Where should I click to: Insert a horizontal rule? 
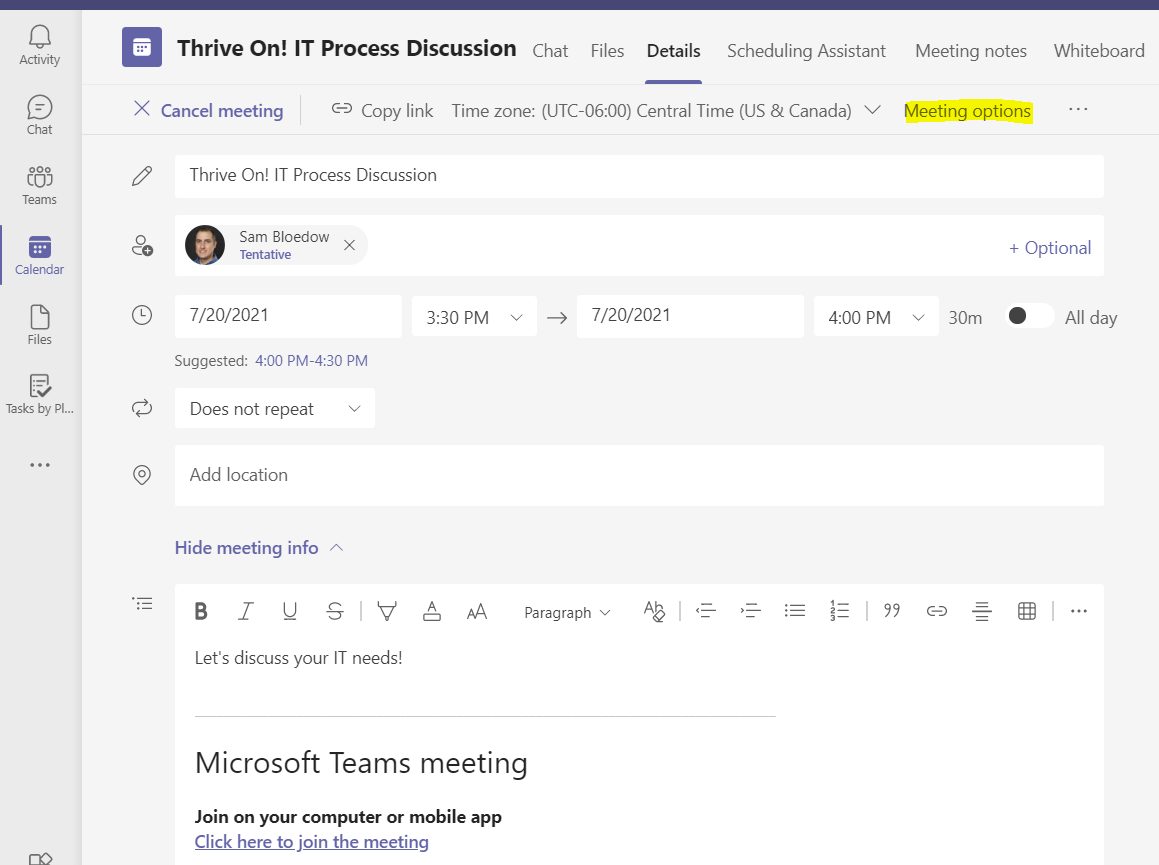[982, 611]
